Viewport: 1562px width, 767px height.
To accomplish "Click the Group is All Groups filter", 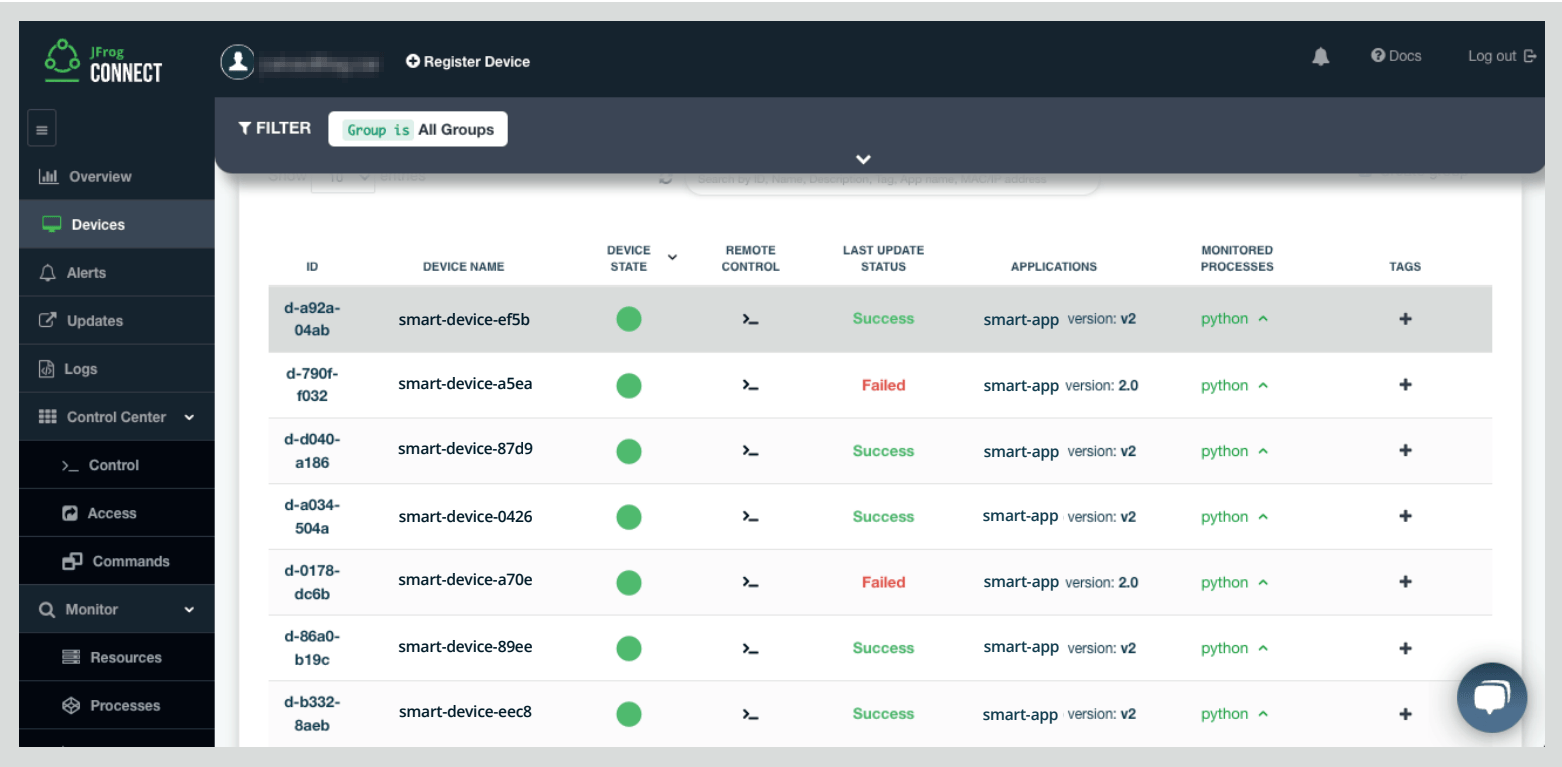I will point(418,129).
